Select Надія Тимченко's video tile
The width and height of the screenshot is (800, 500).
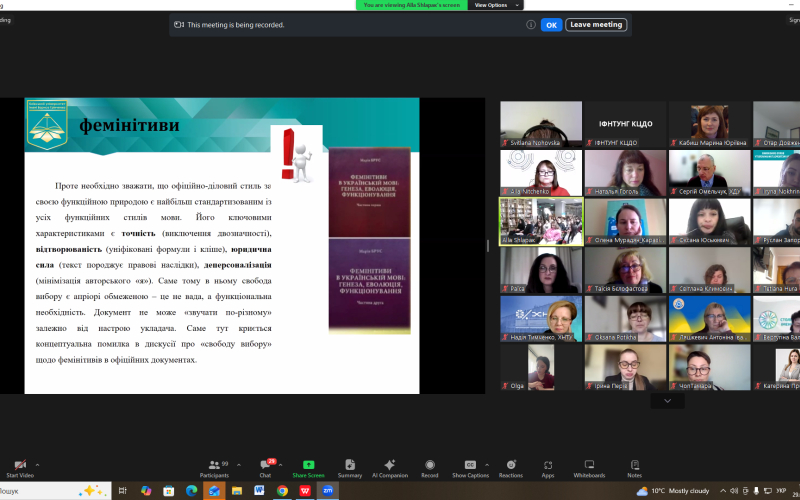541,318
